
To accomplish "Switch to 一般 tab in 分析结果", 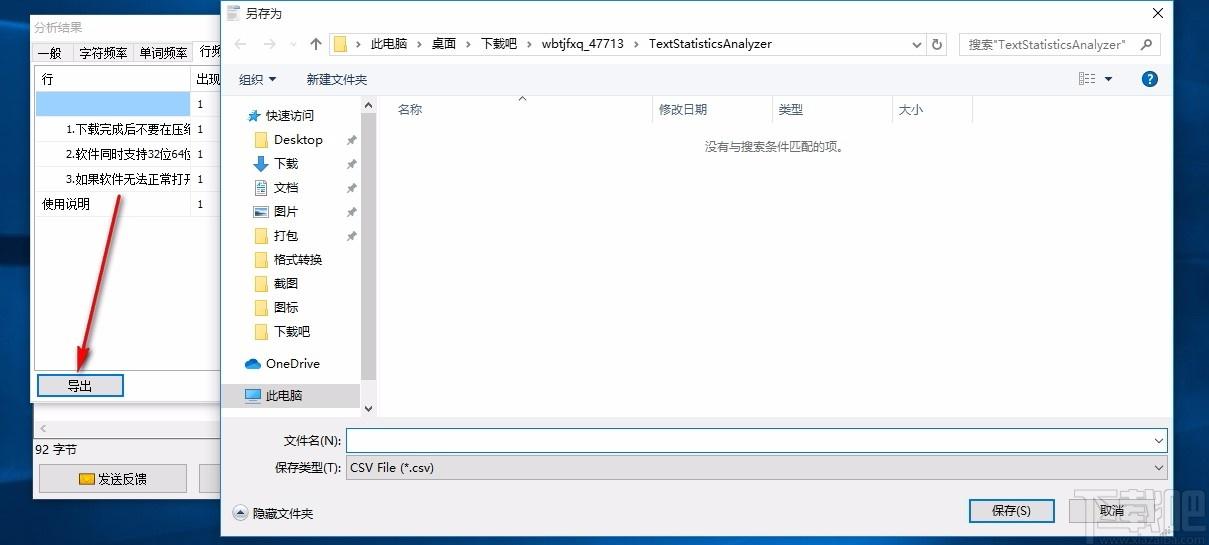I will pos(50,54).
